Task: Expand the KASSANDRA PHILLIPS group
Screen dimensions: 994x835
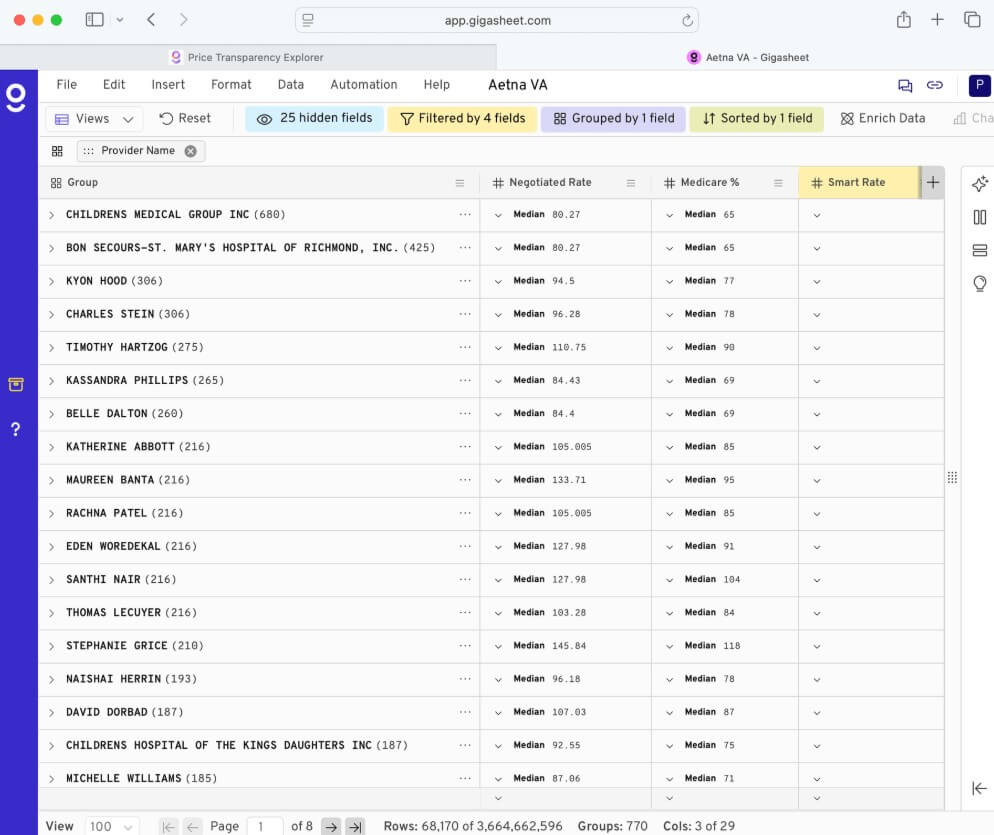Action: pyautogui.click(x=51, y=380)
